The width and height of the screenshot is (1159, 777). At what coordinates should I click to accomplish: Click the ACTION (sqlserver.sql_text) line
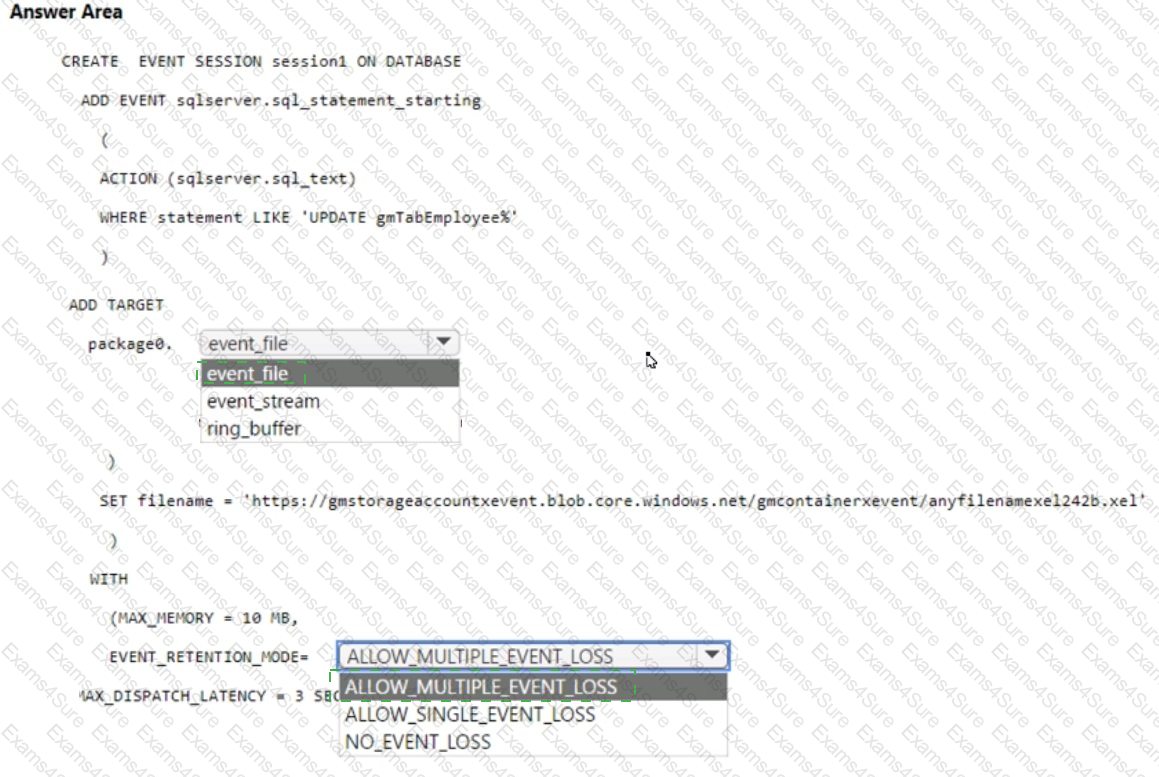(x=228, y=178)
